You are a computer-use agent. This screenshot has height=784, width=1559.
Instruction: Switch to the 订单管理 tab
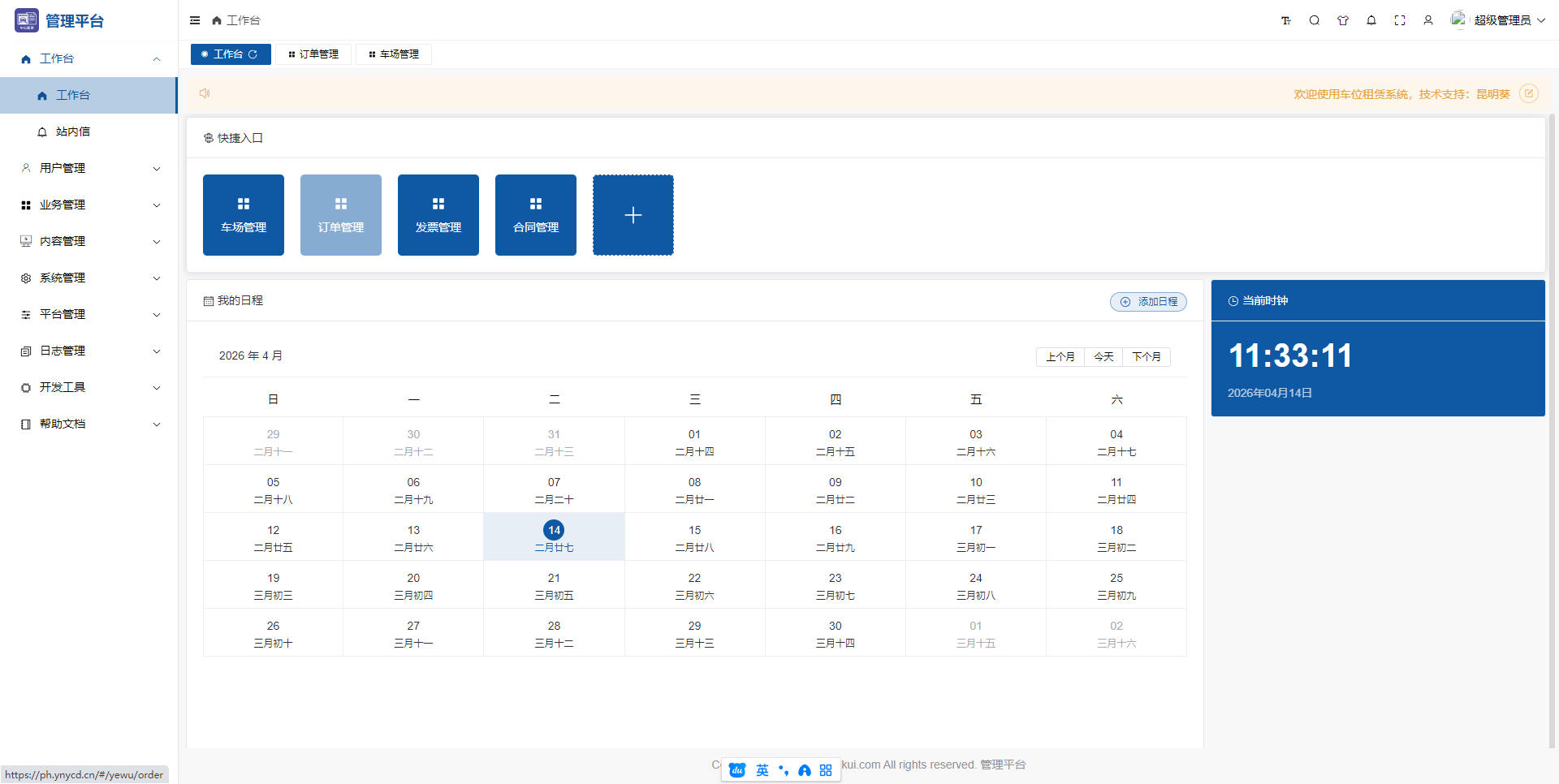click(x=313, y=54)
